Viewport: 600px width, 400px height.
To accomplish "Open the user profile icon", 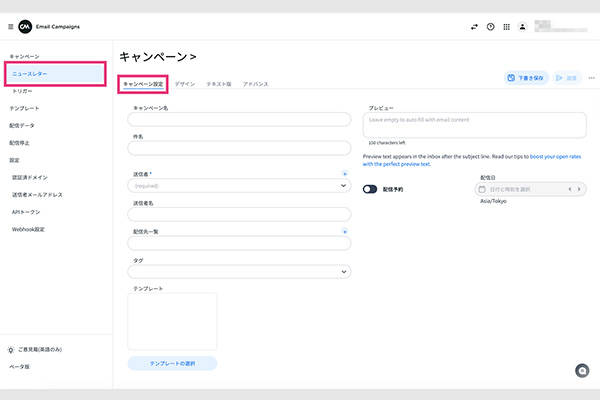I will point(522,27).
